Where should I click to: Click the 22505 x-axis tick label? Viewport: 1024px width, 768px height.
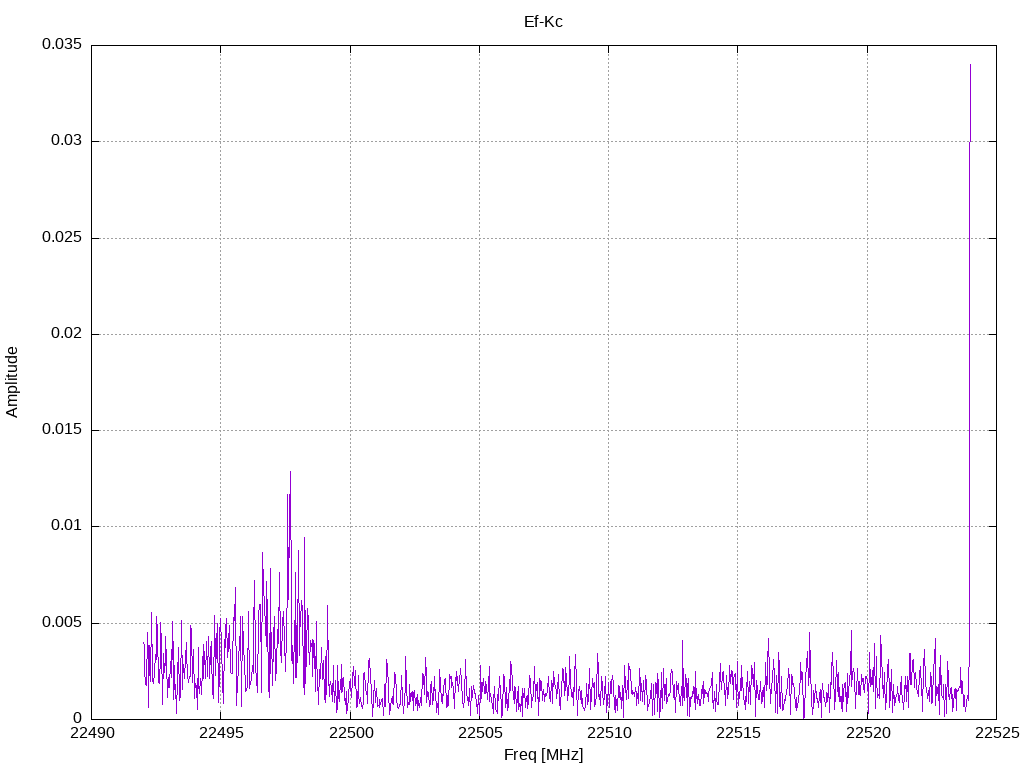(x=480, y=733)
